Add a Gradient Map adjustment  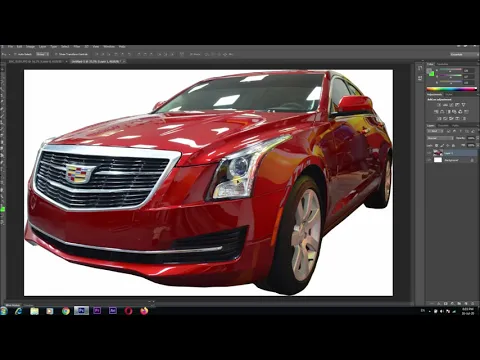click(x=464, y=119)
